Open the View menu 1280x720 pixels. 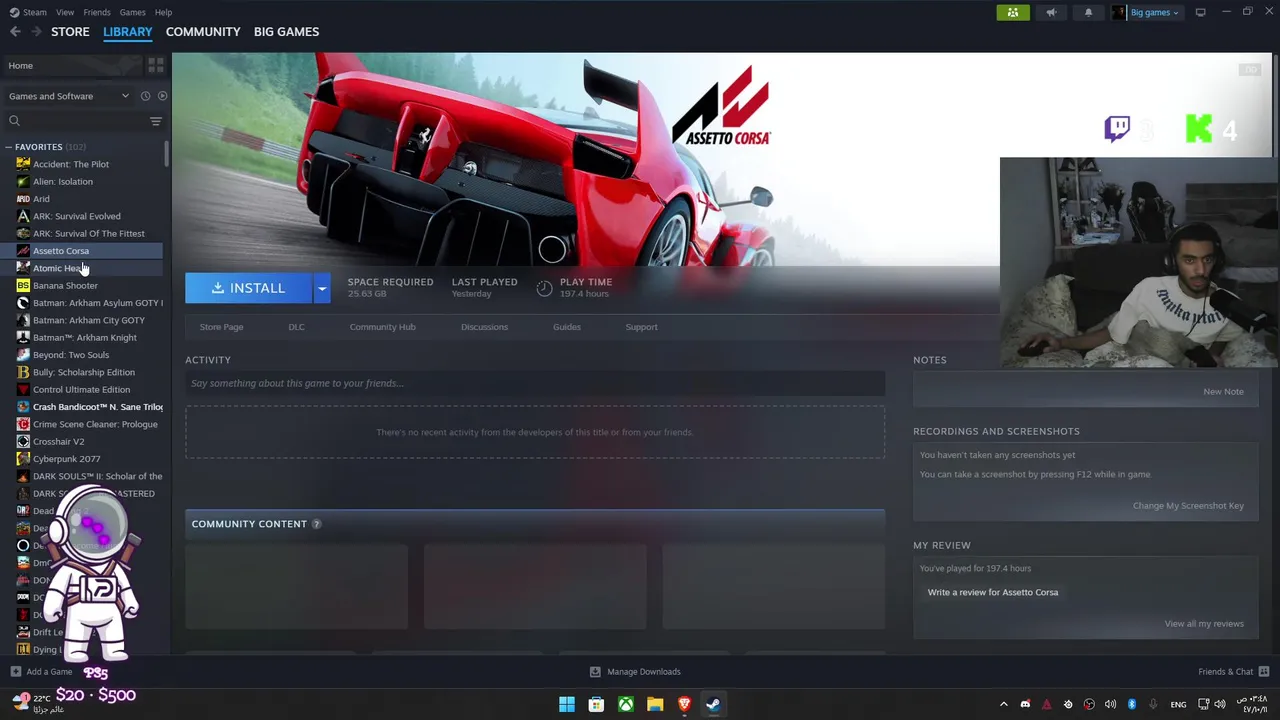coord(65,12)
